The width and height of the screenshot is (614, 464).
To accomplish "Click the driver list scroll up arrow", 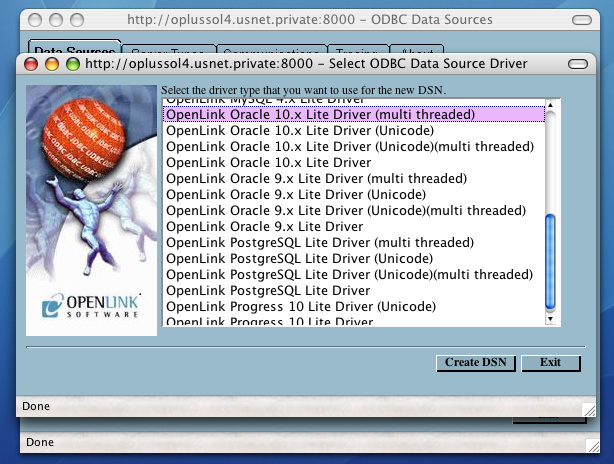I will 550,105.
